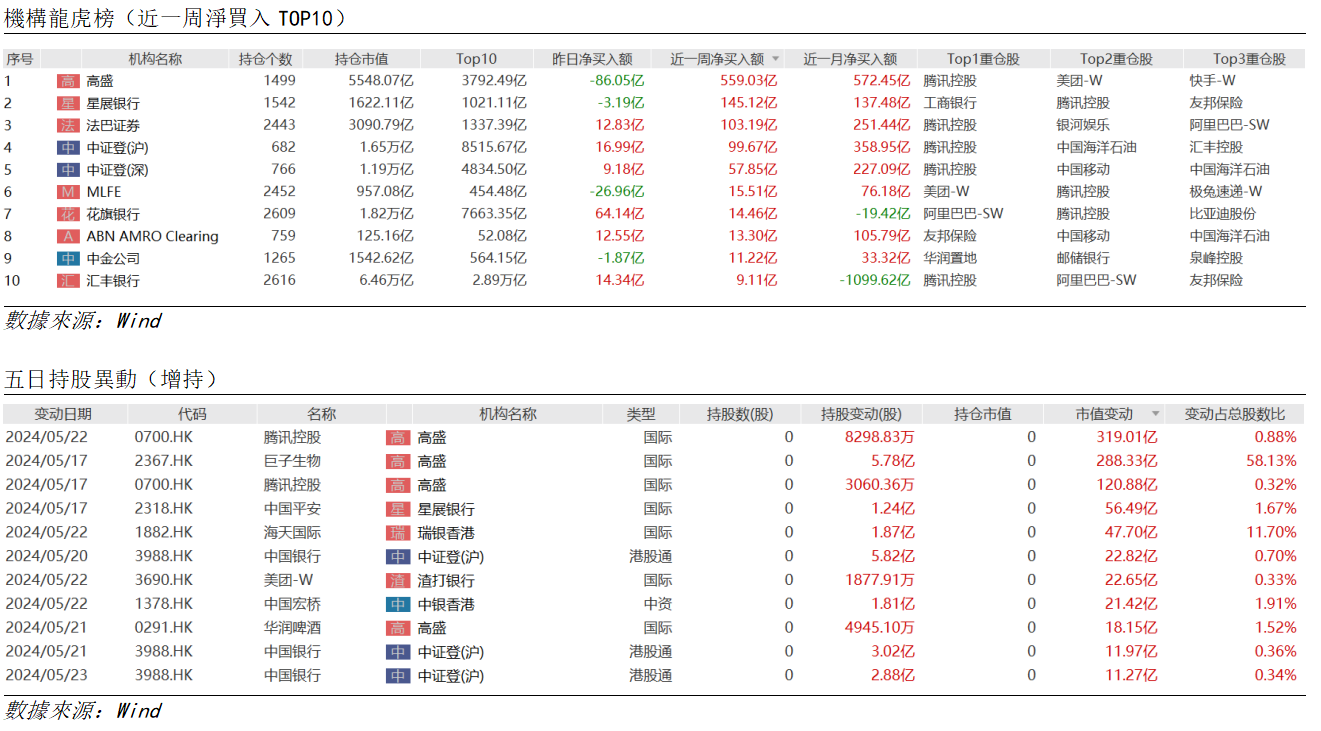Select the 0291.HK stock code
1321x731 pixels.
[x=163, y=628]
